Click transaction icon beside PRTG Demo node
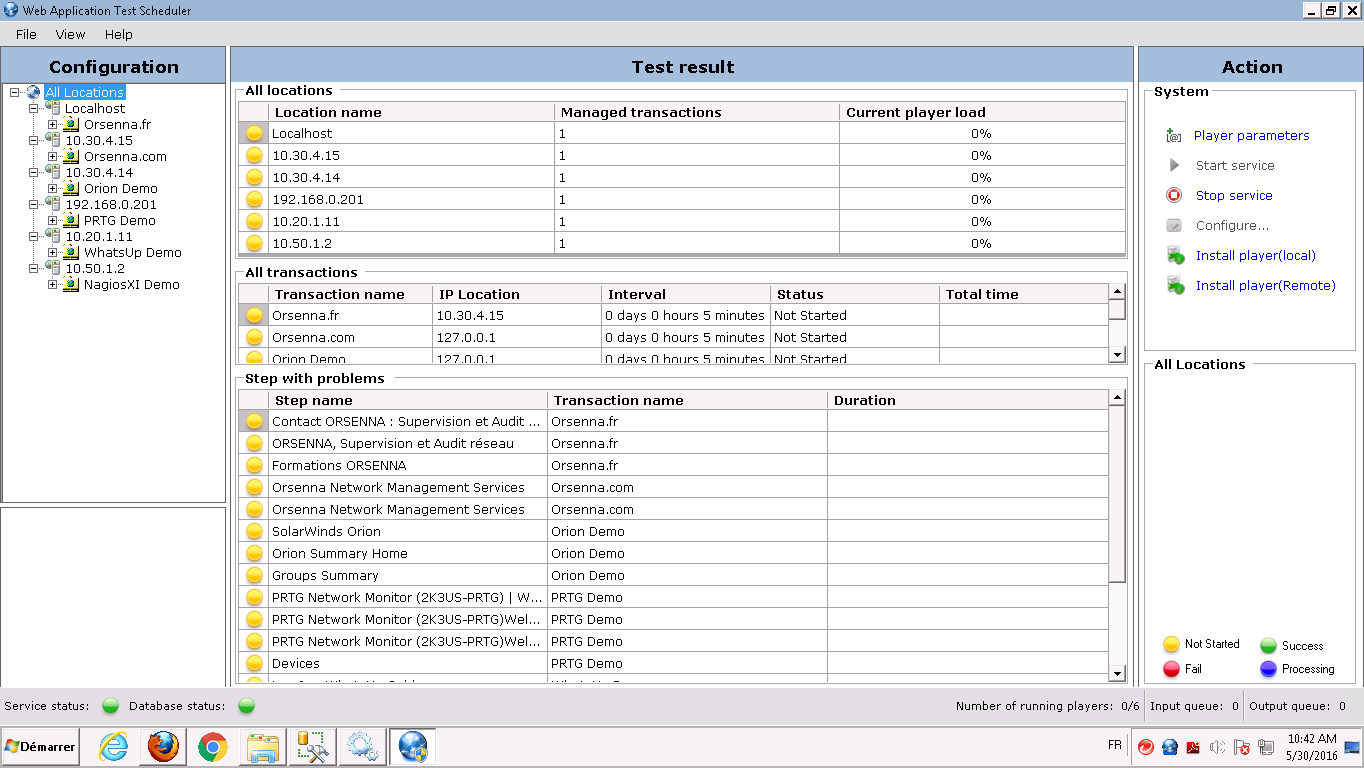The height and width of the screenshot is (768, 1364). pos(71,220)
